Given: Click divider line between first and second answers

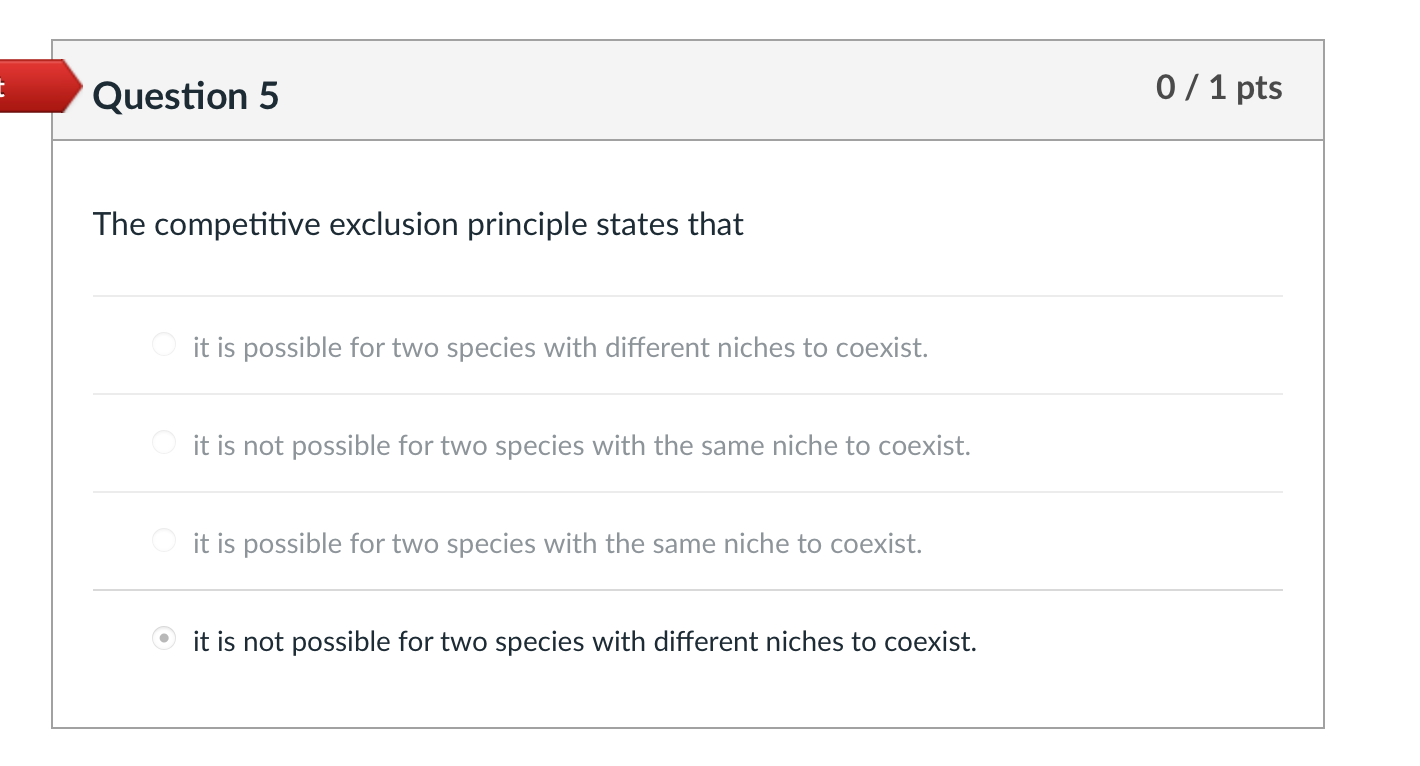Looking at the screenshot, I should 687,394.
